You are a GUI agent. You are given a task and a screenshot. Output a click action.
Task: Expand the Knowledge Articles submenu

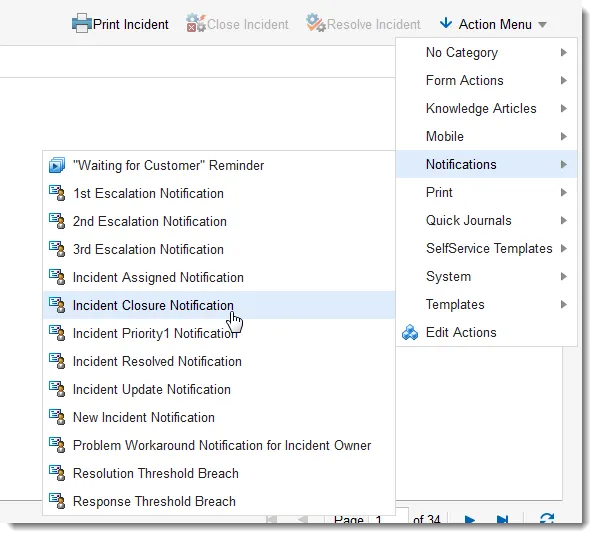487,109
